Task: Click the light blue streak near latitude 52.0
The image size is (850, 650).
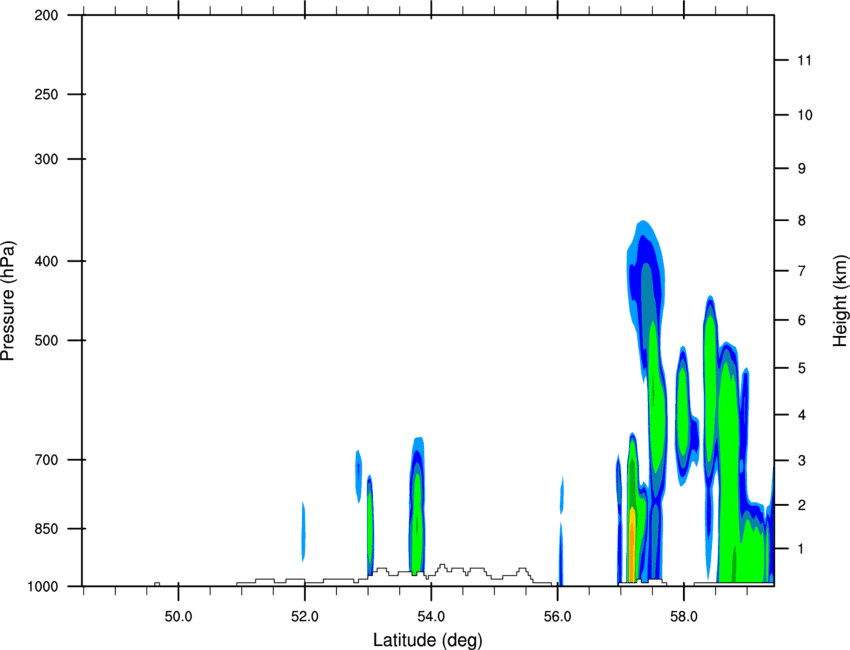Action: 304,532
